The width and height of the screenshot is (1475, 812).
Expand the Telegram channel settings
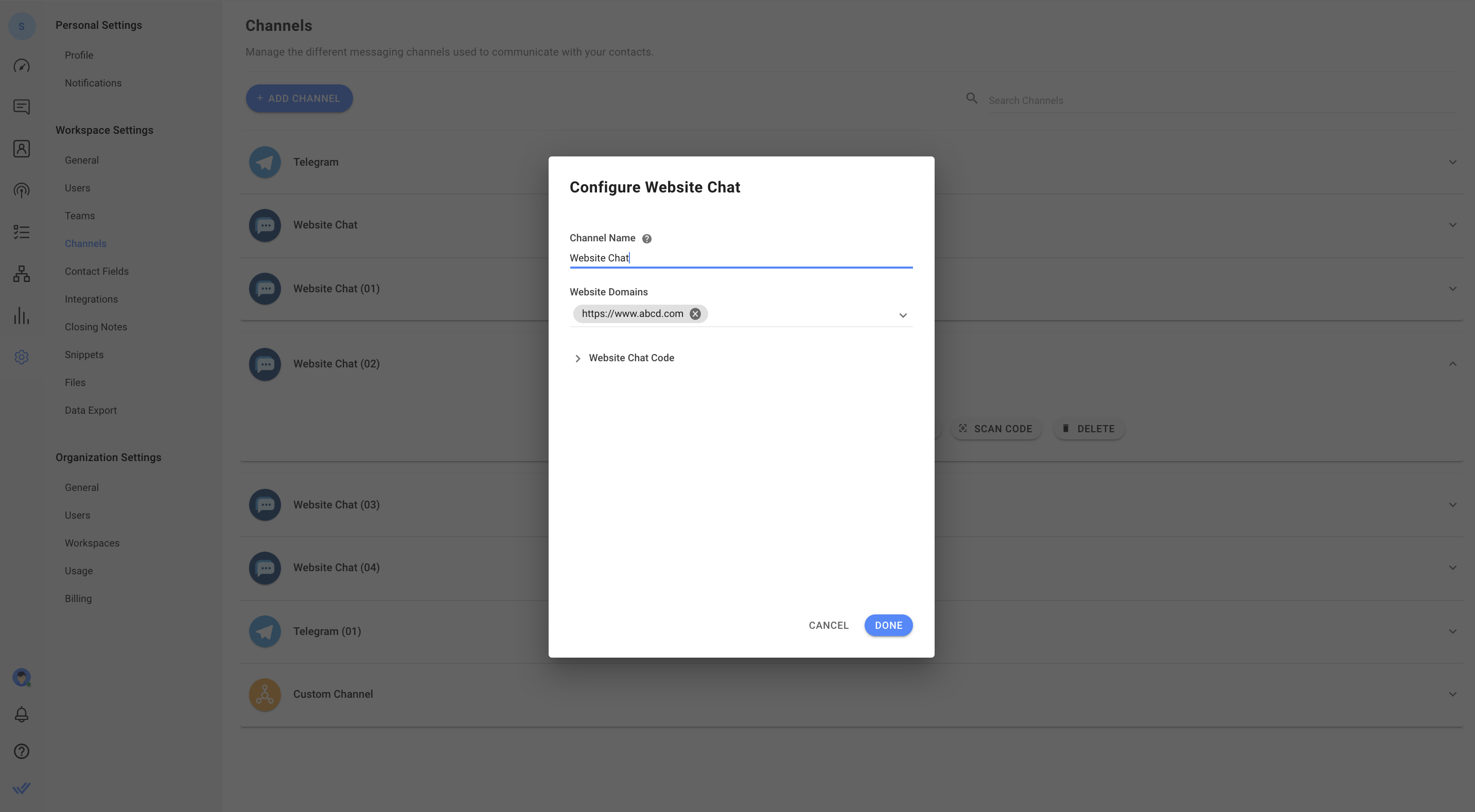(x=1453, y=162)
